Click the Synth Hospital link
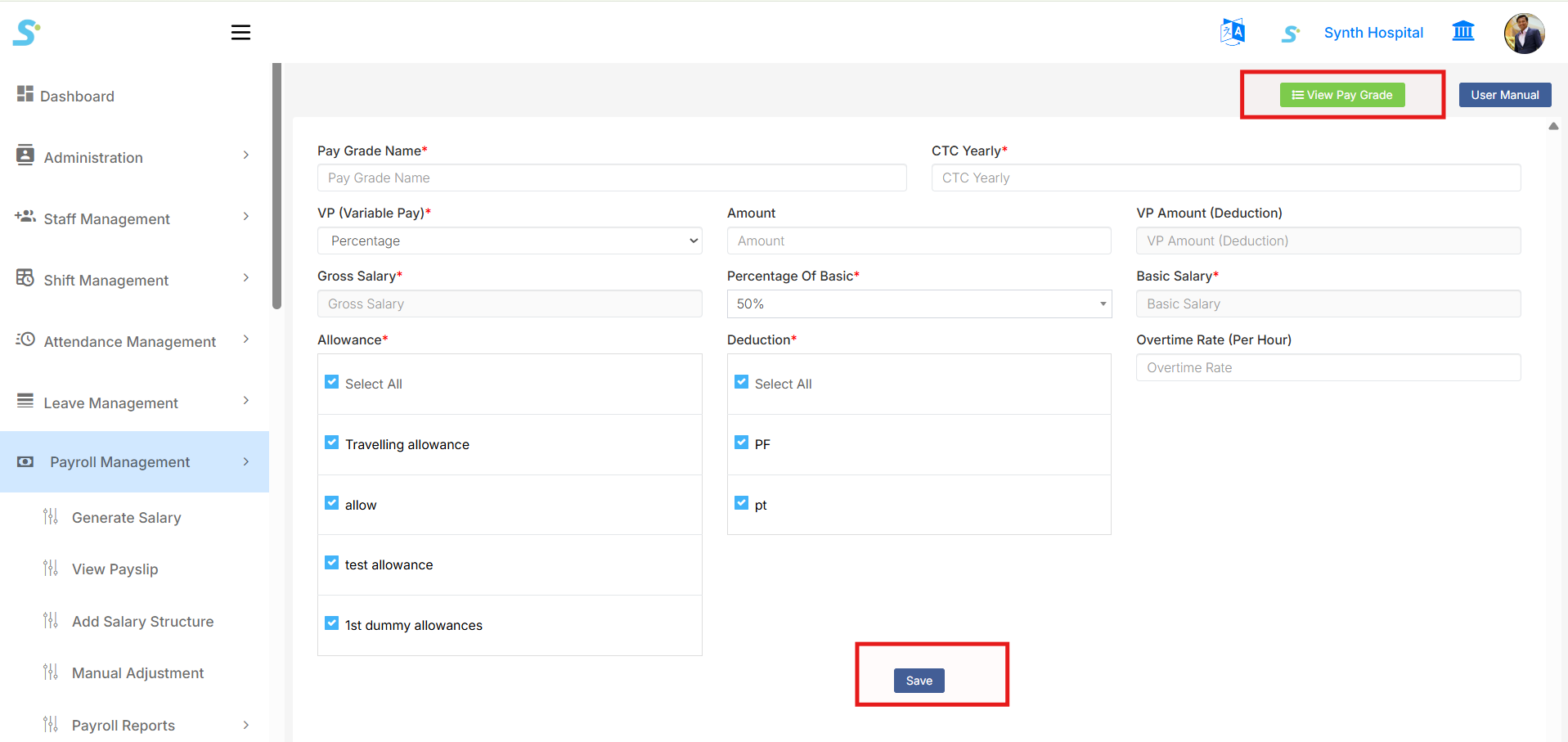 [x=1373, y=33]
